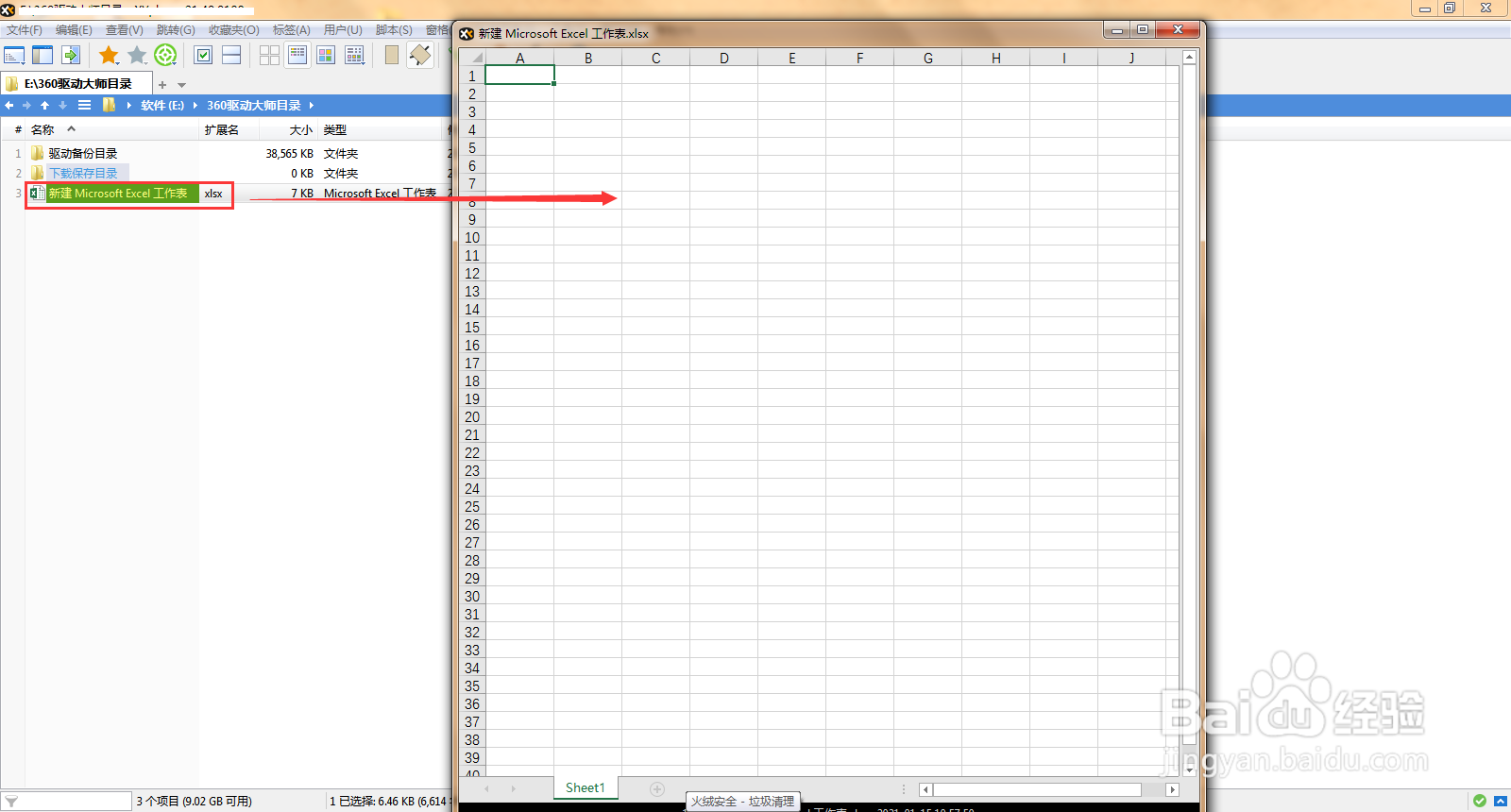Image resolution: width=1511 pixels, height=812 pixels.
Task: Click the gray star favorite files icon
Action: point(137,56)
